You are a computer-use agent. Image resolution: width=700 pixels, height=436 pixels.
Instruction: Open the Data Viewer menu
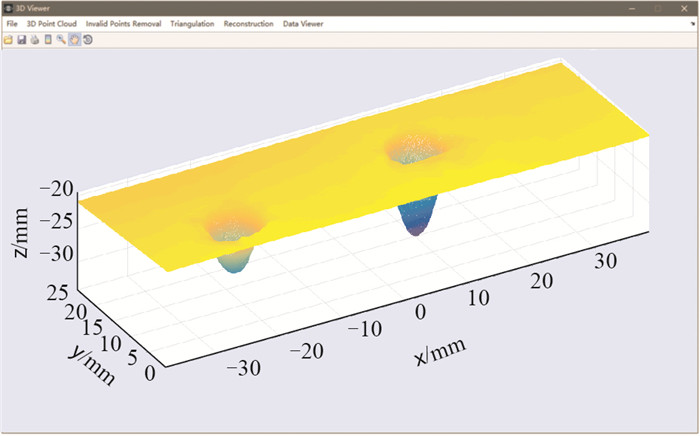304,23
